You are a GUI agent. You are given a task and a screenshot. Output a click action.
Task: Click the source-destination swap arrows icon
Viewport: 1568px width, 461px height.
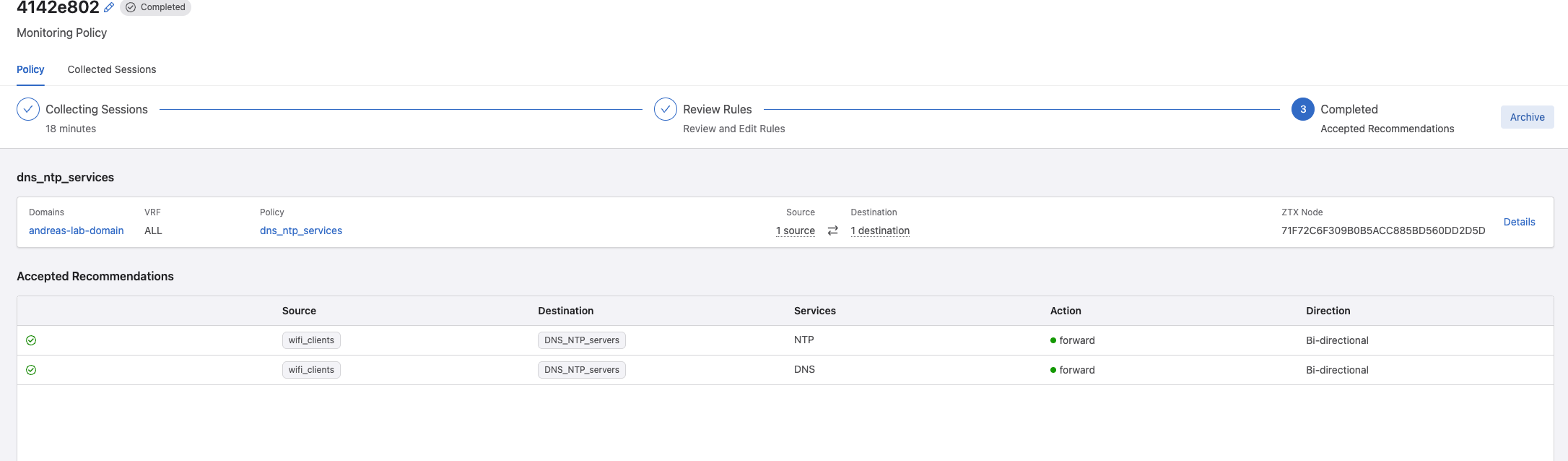point(832,231)
